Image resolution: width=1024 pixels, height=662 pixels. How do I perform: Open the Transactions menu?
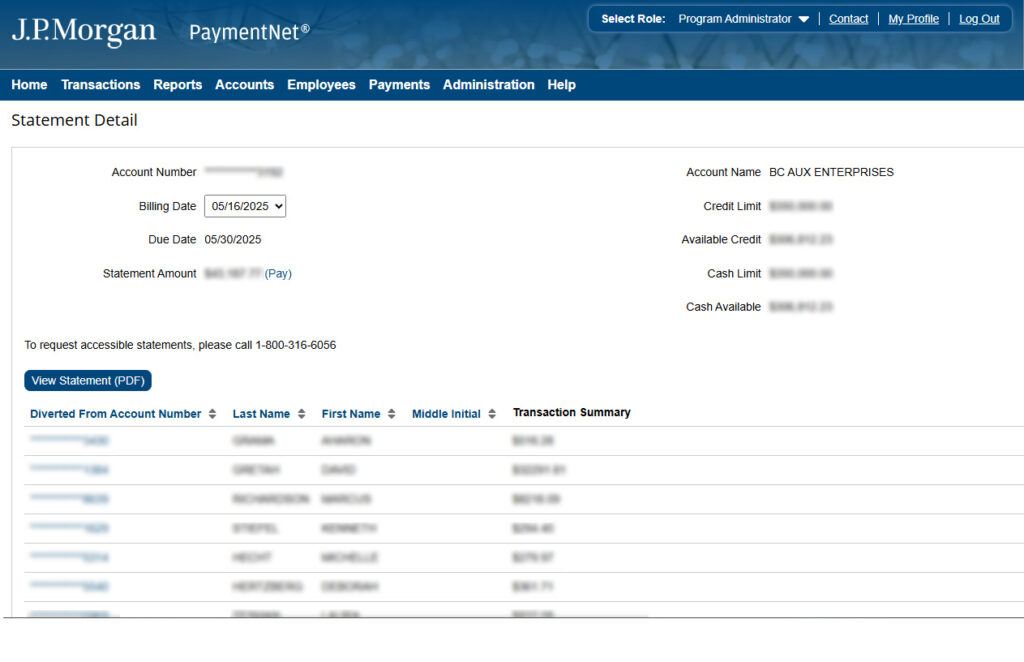click(x=100, y=85)
